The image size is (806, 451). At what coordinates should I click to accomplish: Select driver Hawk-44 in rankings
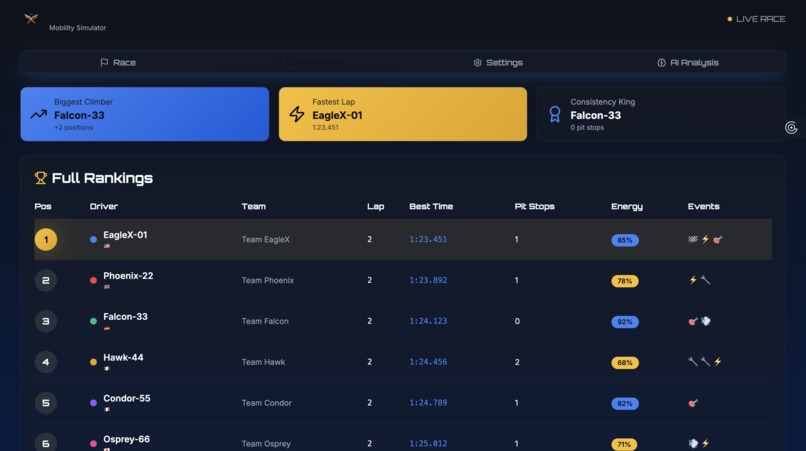pyautogui.click(x=123, y=357)
